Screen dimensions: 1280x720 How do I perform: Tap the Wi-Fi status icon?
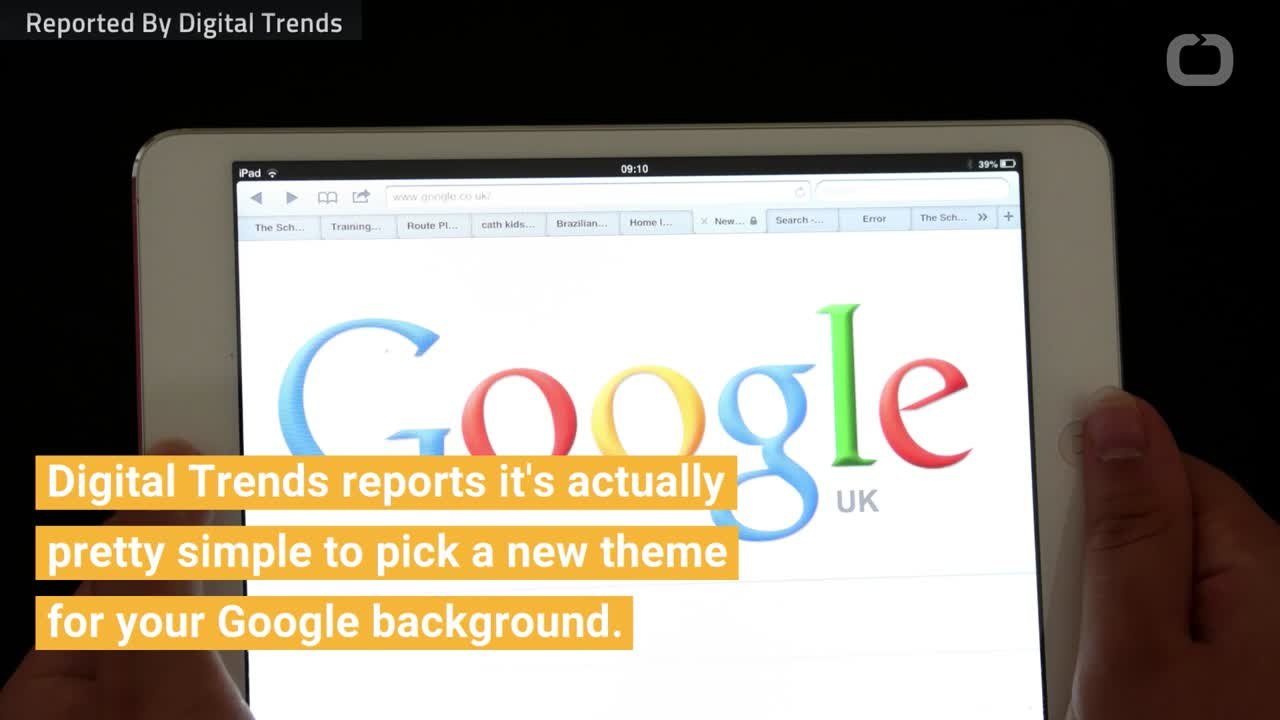272,174
